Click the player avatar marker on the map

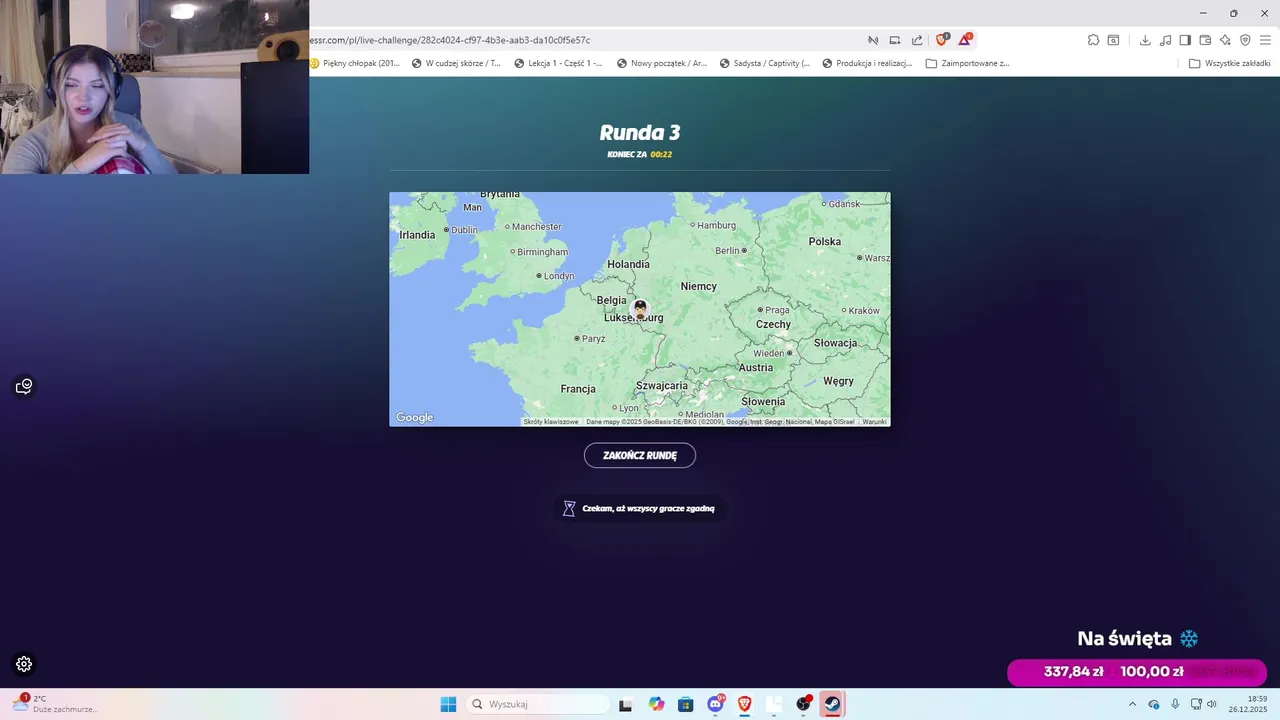(x=640, y=309)
